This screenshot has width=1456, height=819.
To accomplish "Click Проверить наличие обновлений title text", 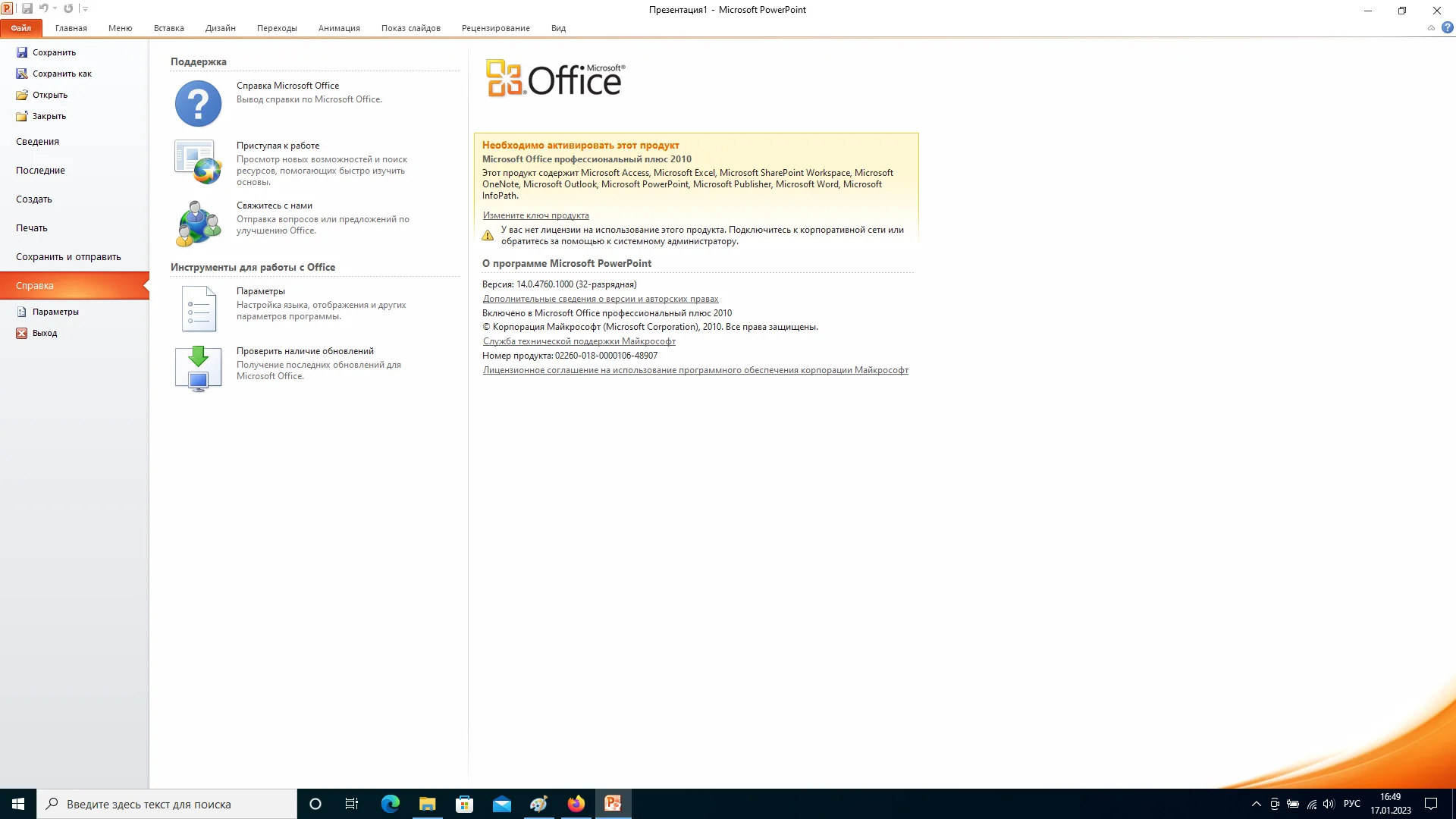I will pyautogui.click(x=305, y=351).
